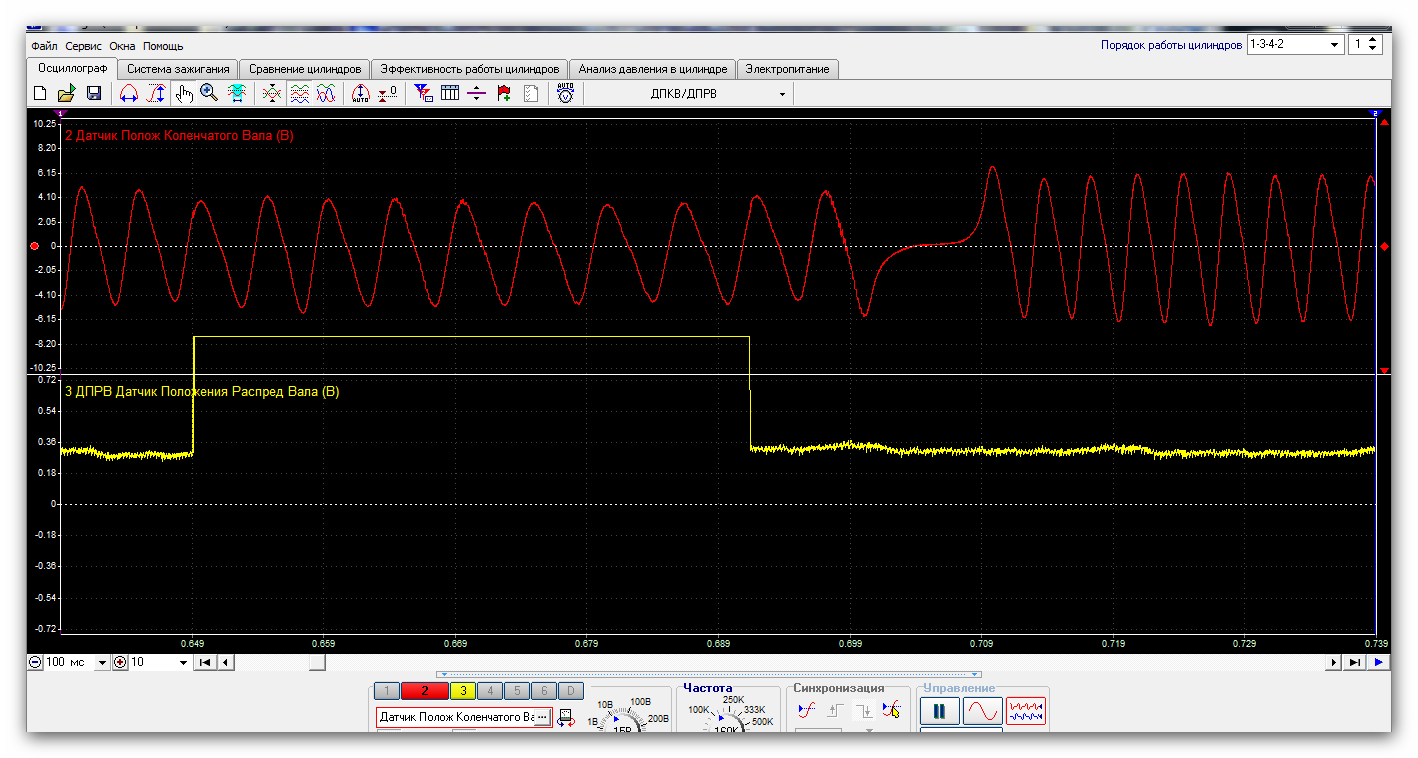This screenshot has width=1418, height=758.
Task: Toggle channel 1 button
Action: [x=386, y=690]
